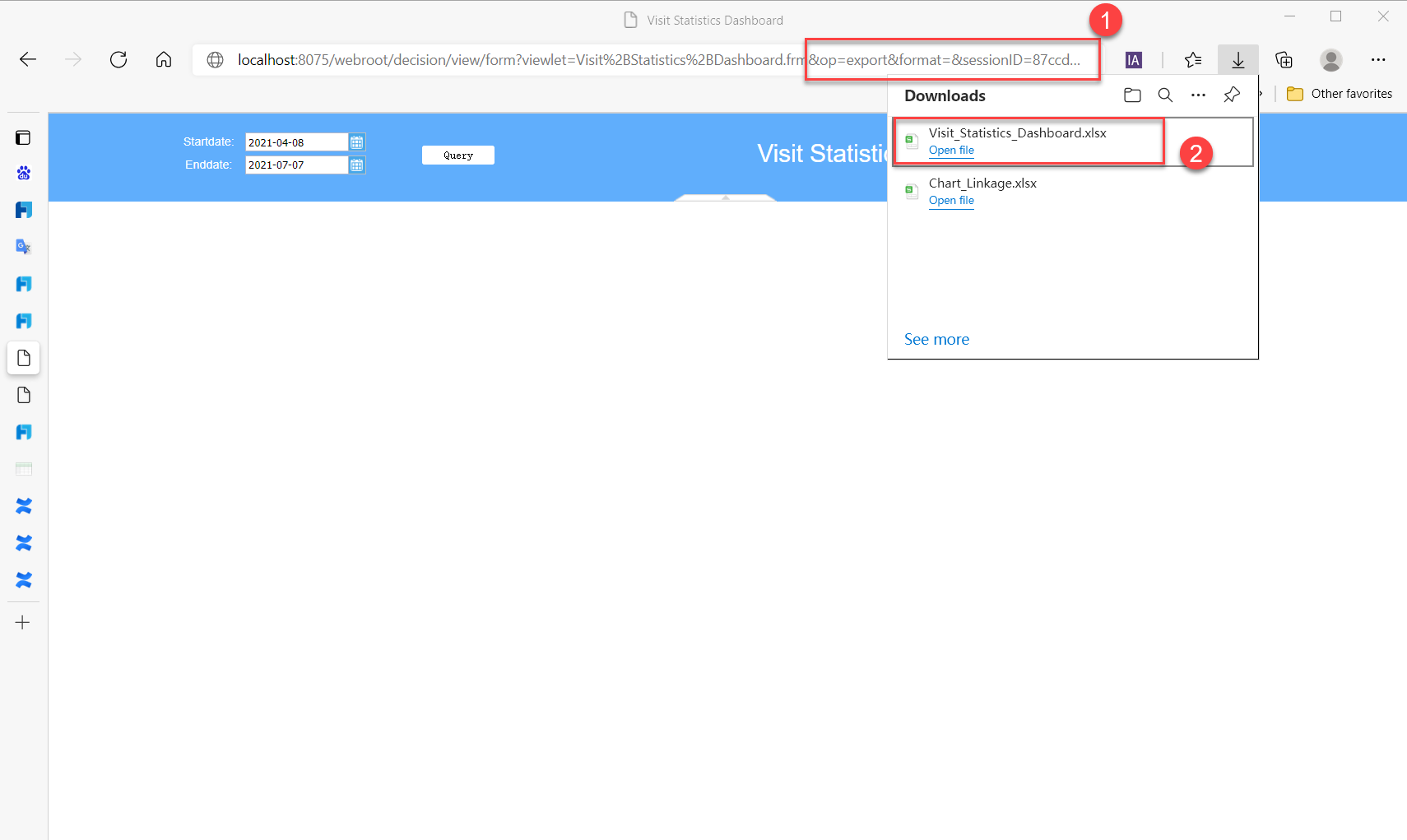Open the calendar picker for Enddate
1407x840 pixels.
tap(357, 165)
